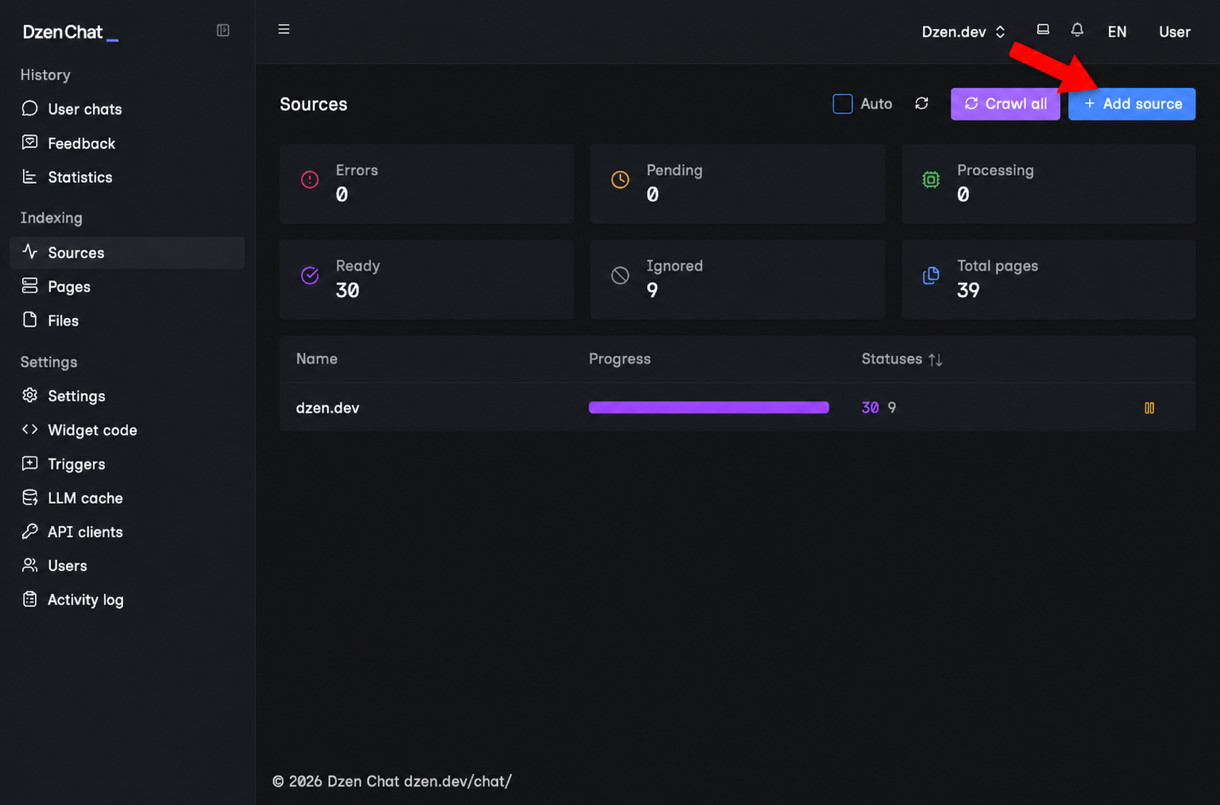This screenshot has width=1220, height=805.
Task: Click the Sources page heading
Action: tap(314, 104)
